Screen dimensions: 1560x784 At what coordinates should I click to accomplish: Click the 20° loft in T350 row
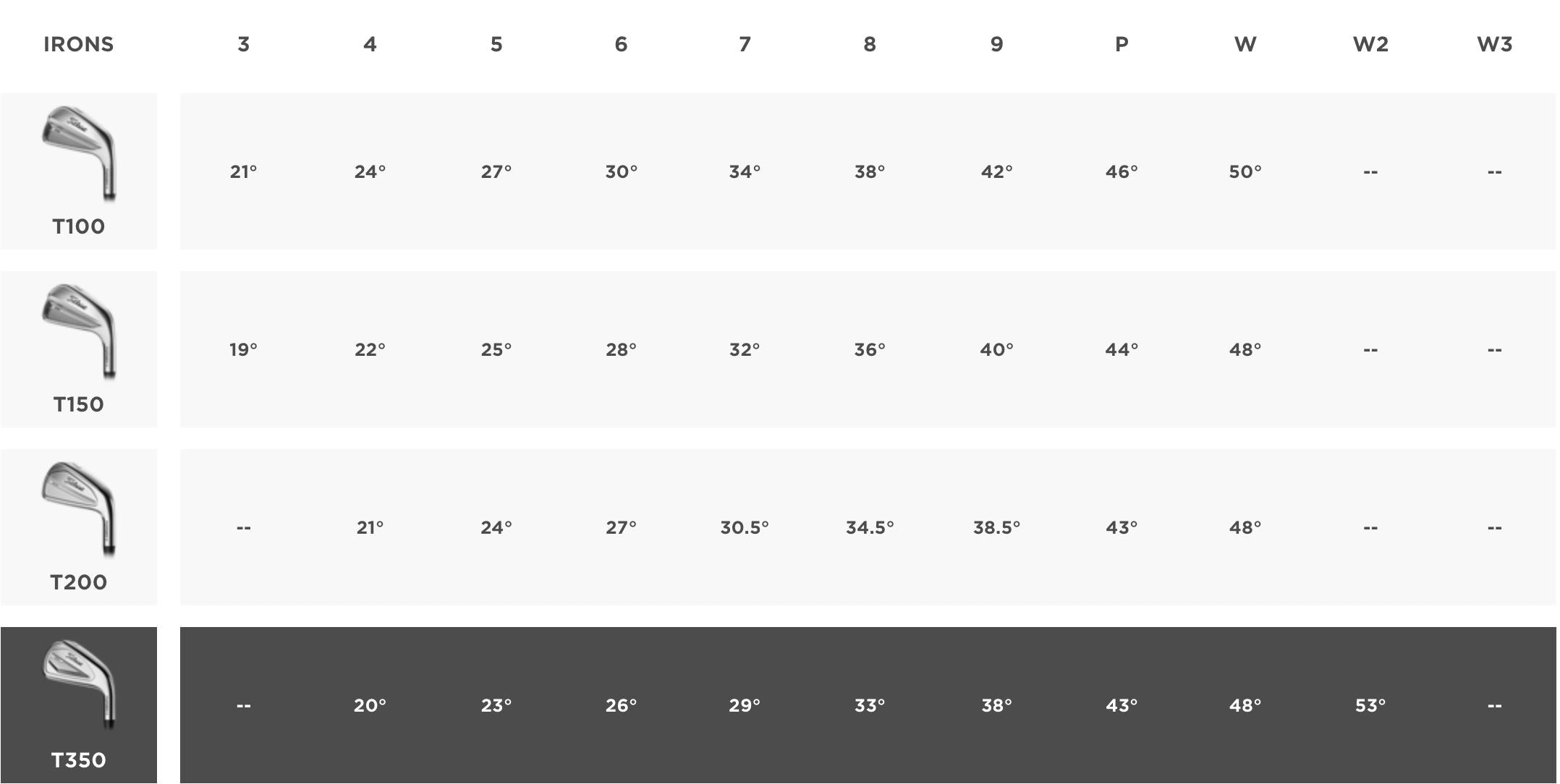370,706
